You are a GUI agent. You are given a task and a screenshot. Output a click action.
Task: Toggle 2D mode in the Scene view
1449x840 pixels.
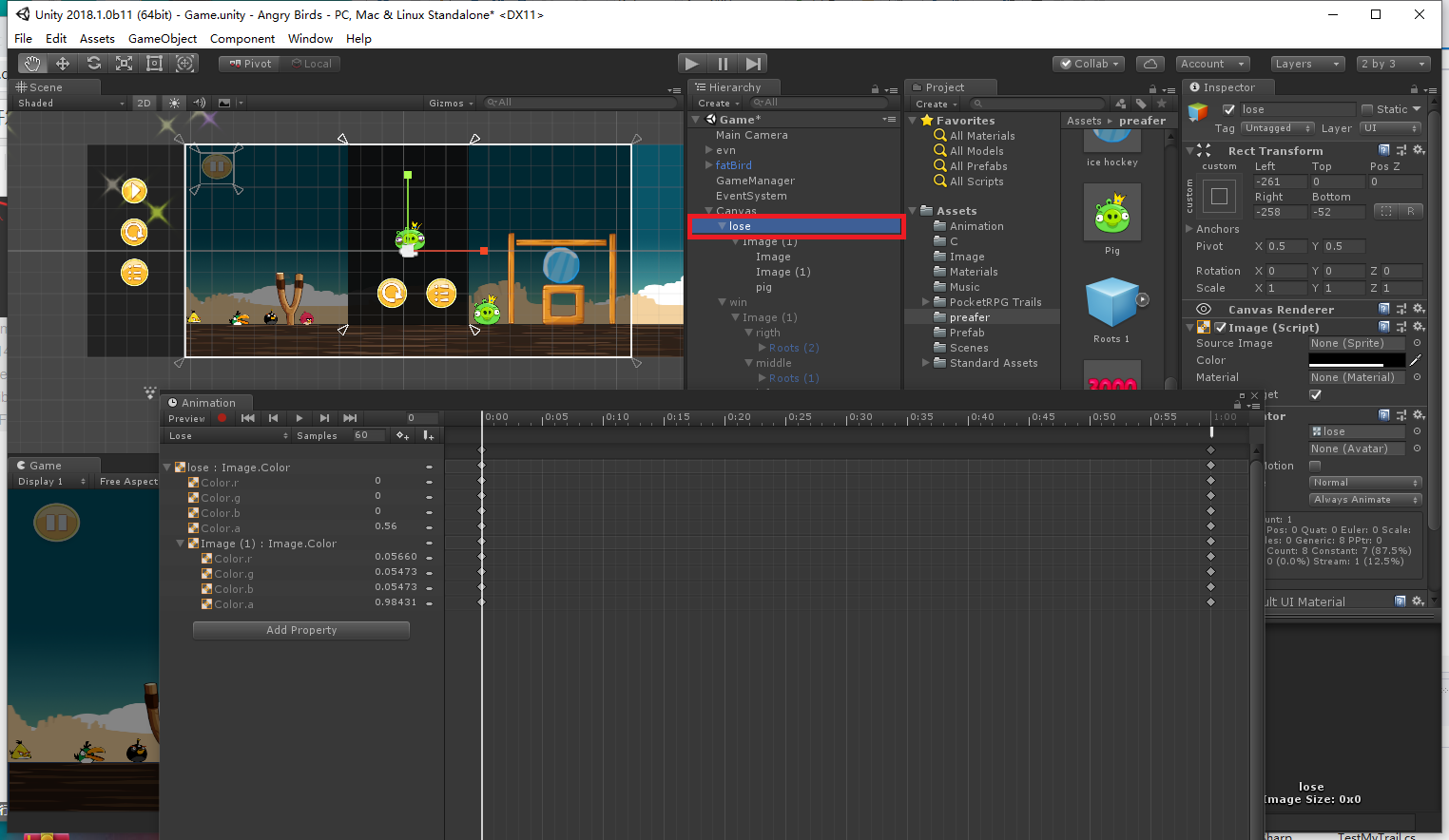click(144, 103)
